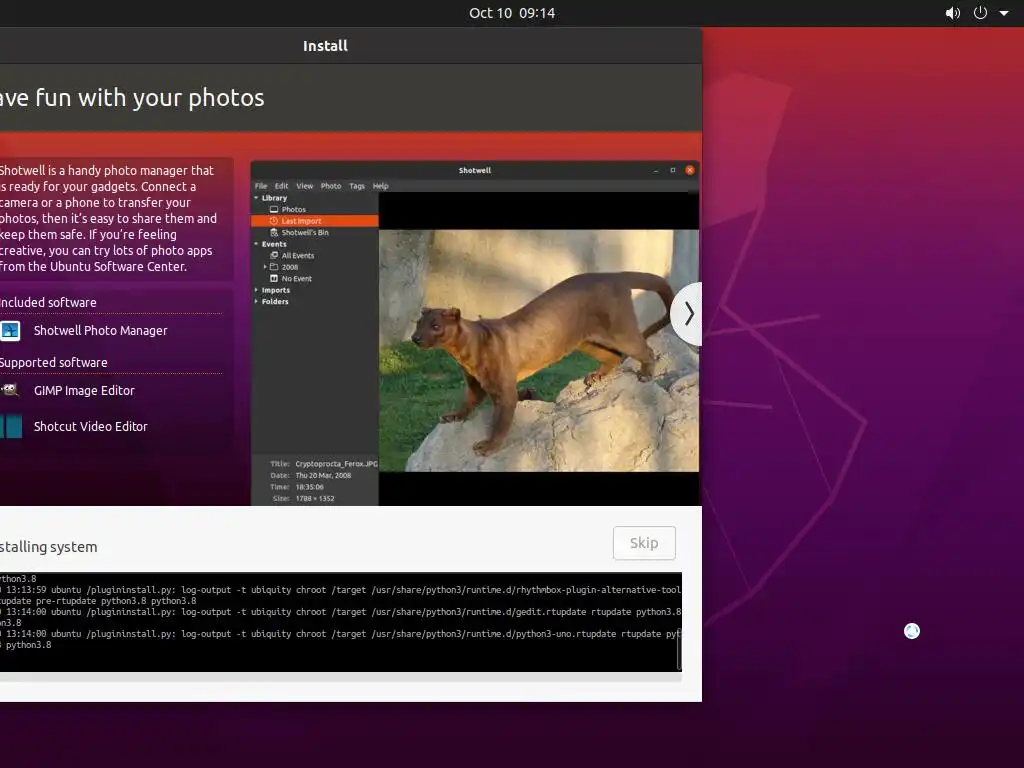This screenshot has height=768, width=1024.
Task: Click the Install window title bar
Action: pyautogui.click(x=351, y=46)
